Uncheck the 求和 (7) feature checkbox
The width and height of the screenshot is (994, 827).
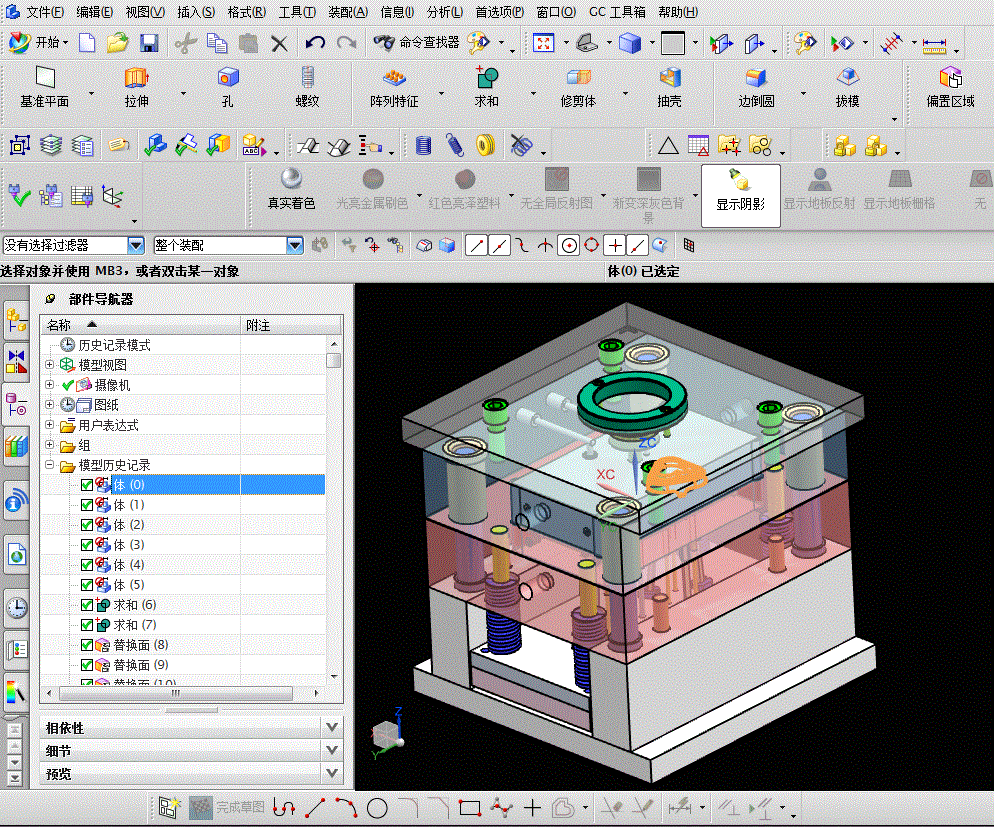[x=87, y=625]
